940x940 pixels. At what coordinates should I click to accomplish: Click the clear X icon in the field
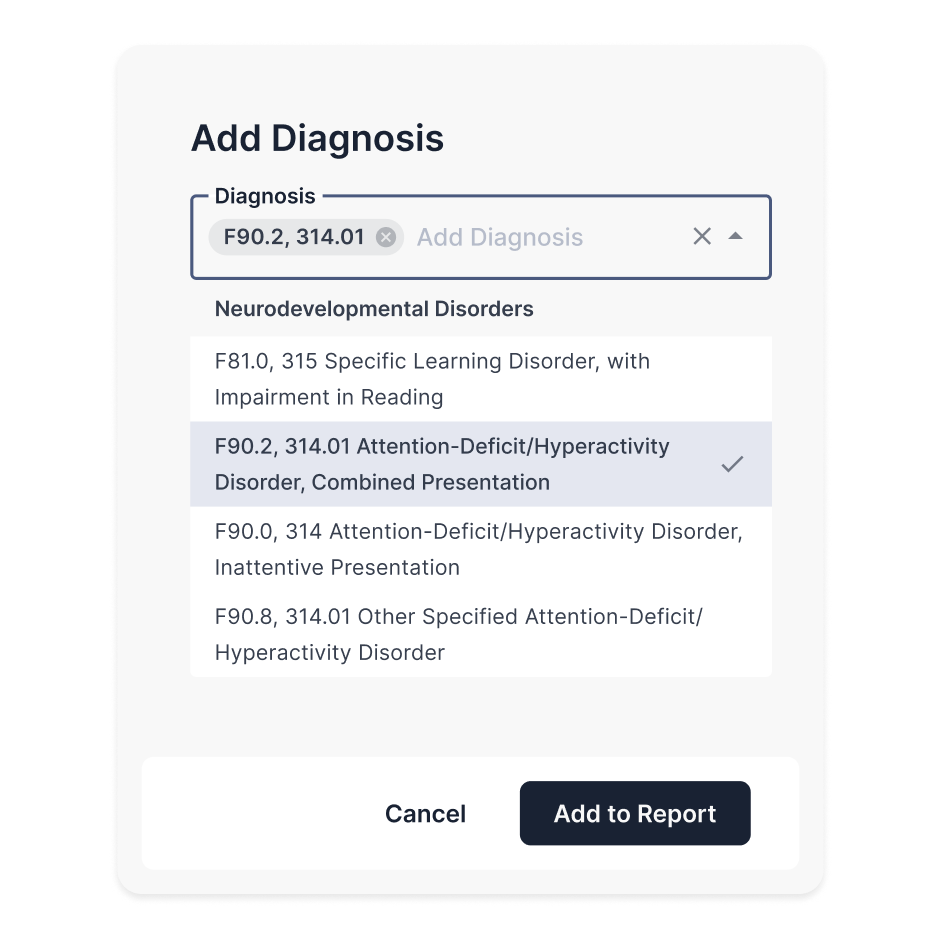pyautogui.click(x=701, y=236)
